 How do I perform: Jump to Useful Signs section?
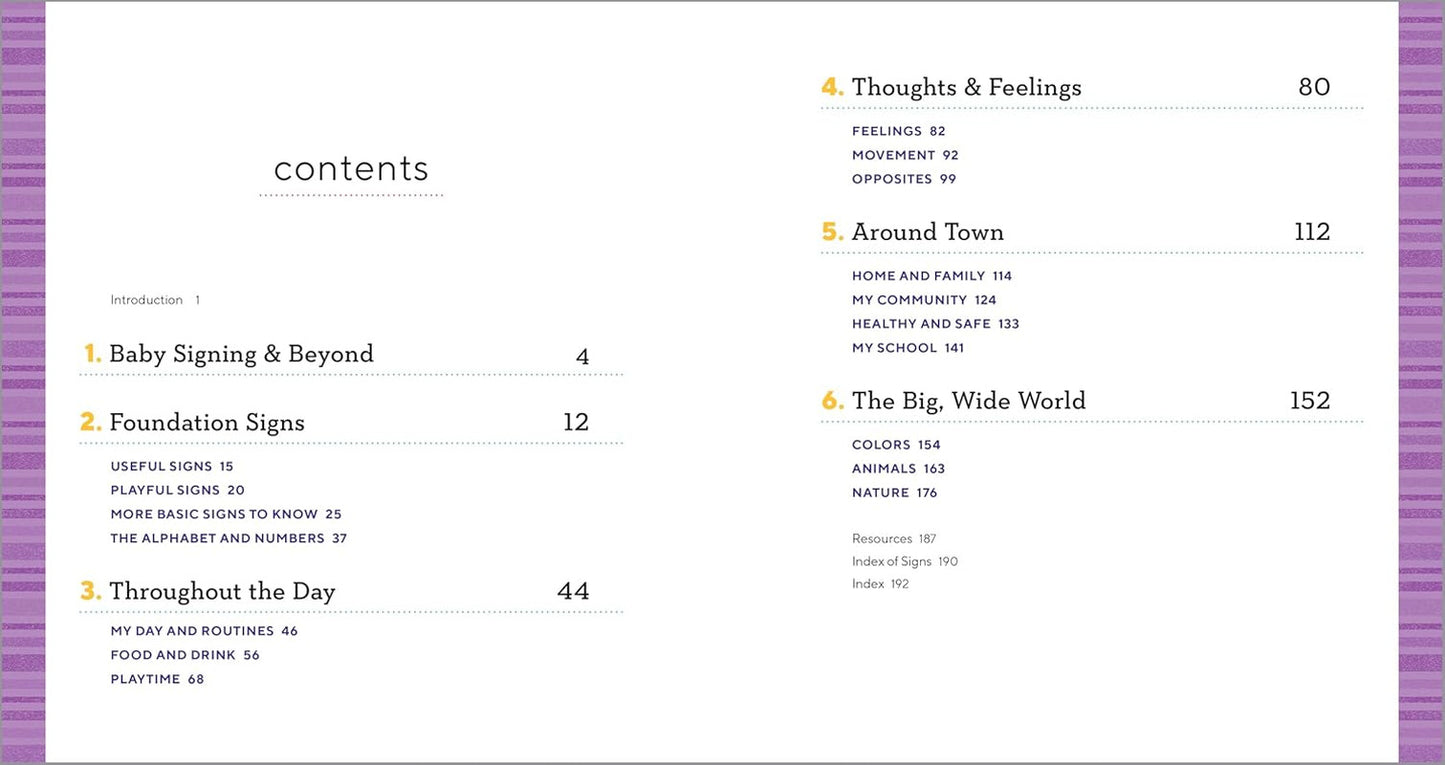click(x=162, y=466)
